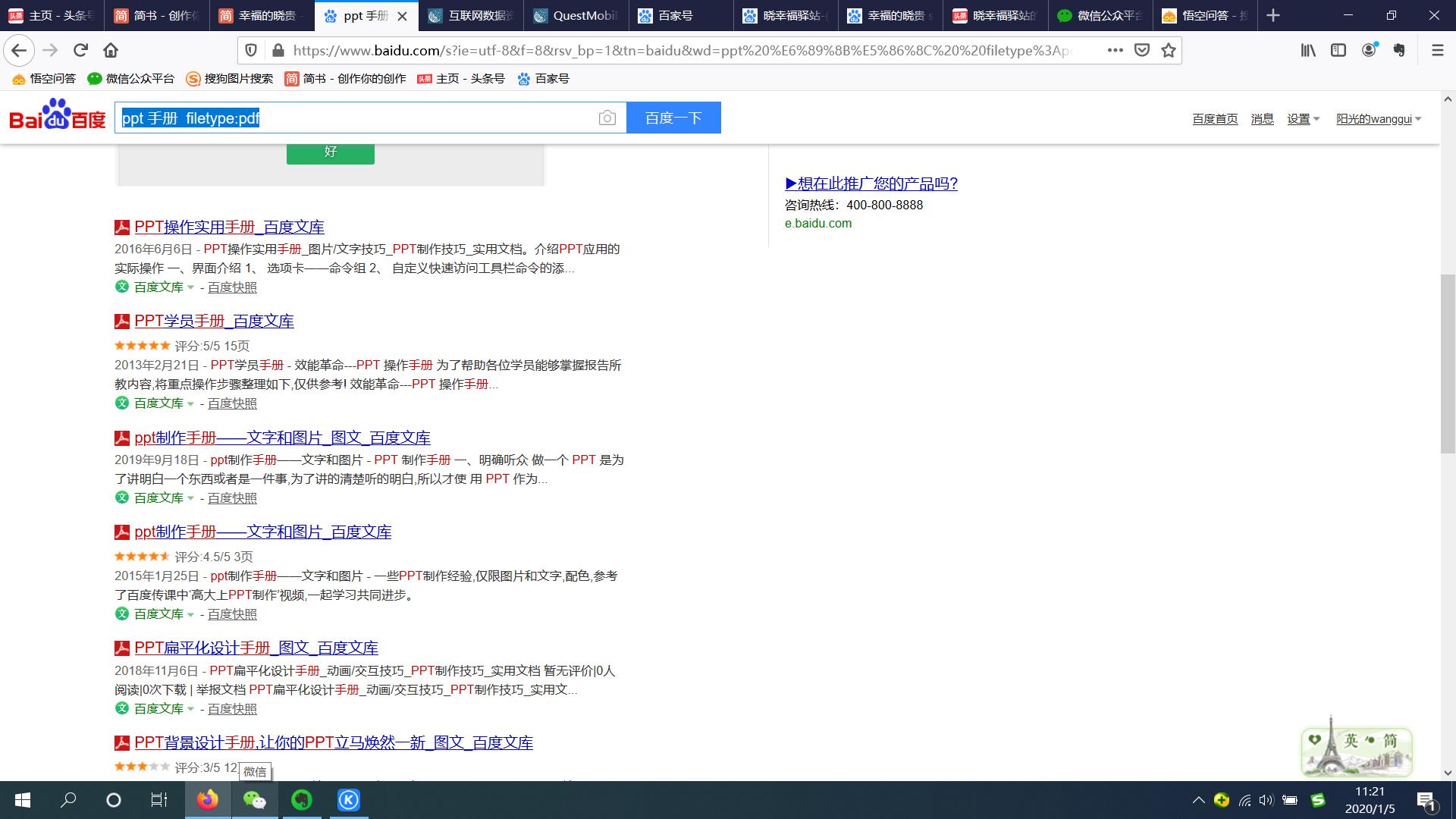
Task: Click the e.baidu.com green text
Action: (x=818, y=224)
